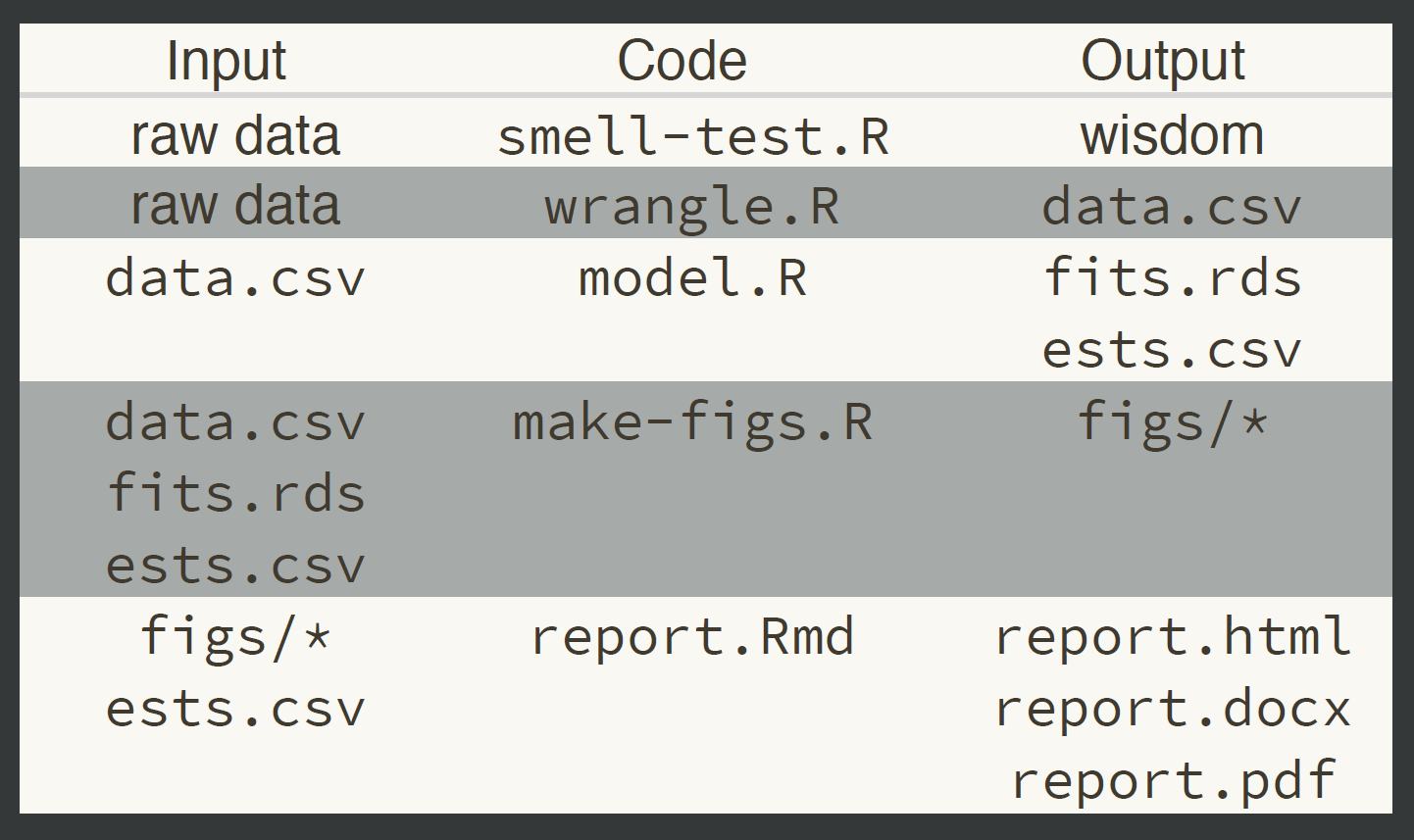Click the smell-test.R code cell

(x=693, y=136)
